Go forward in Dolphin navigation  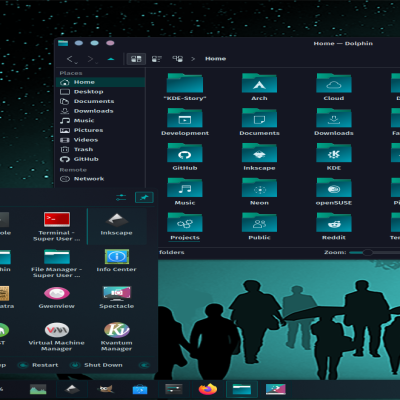tap(92, 59)
